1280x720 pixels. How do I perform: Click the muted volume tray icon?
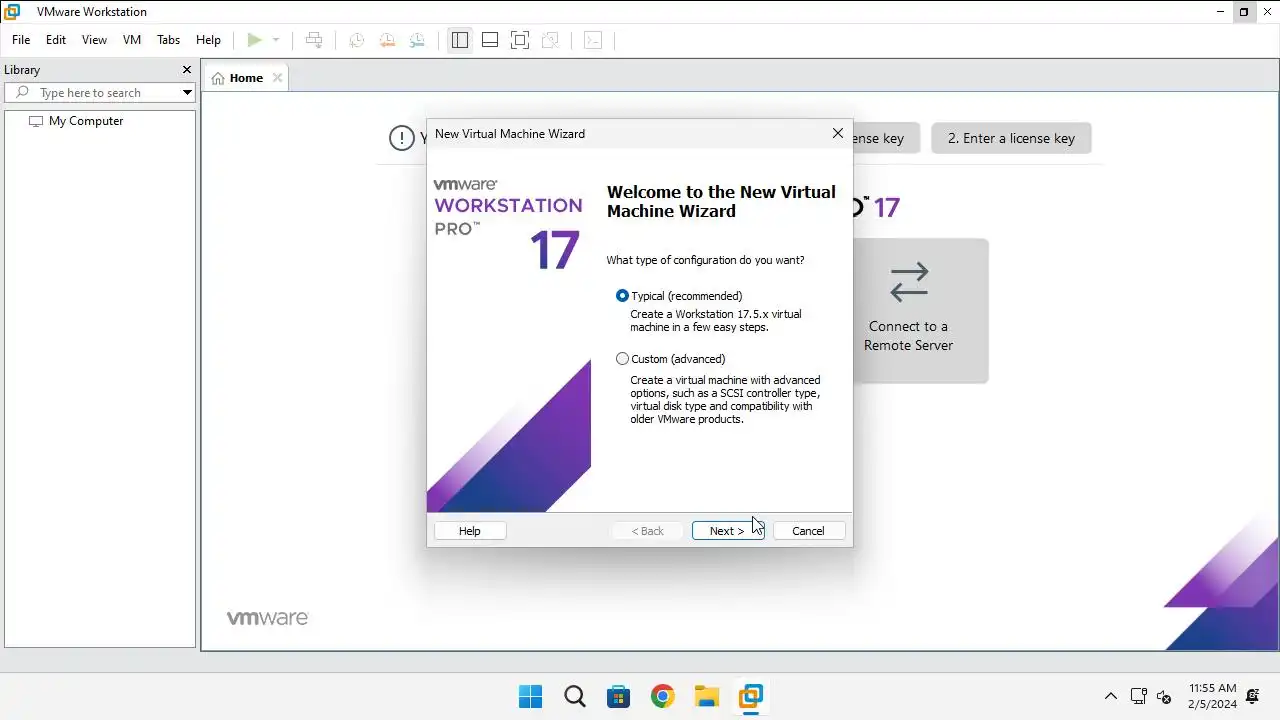coord(1163,697)
